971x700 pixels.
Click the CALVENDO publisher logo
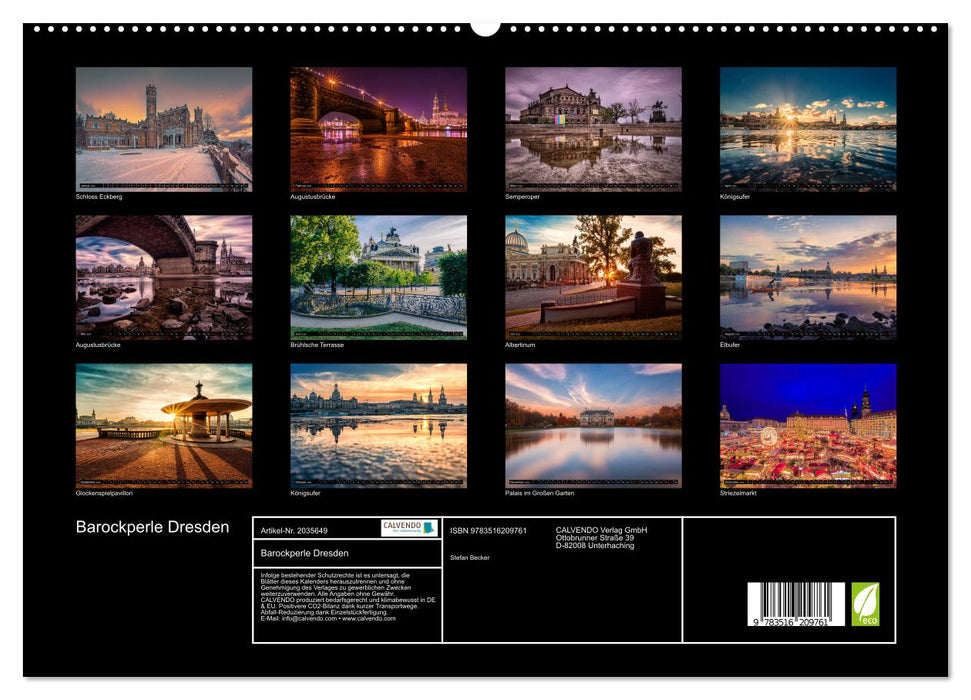tap(404, 527)
